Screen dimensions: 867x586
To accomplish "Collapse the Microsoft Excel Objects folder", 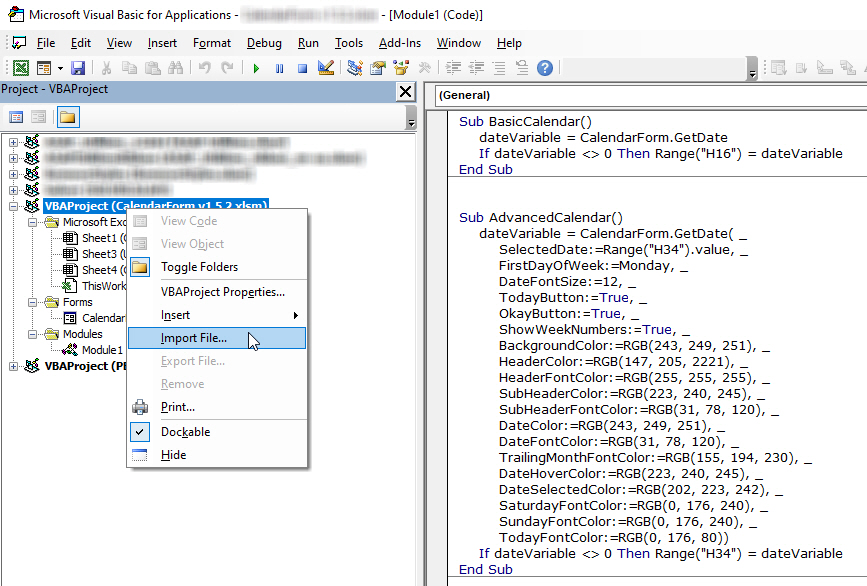I will [33, 222].
